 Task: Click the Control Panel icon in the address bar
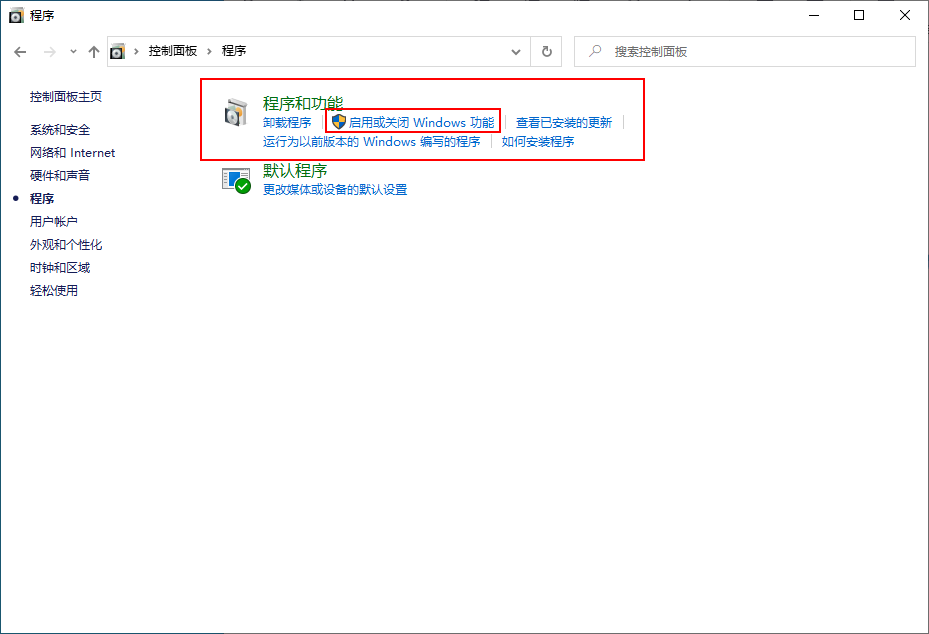pos(118,52)
